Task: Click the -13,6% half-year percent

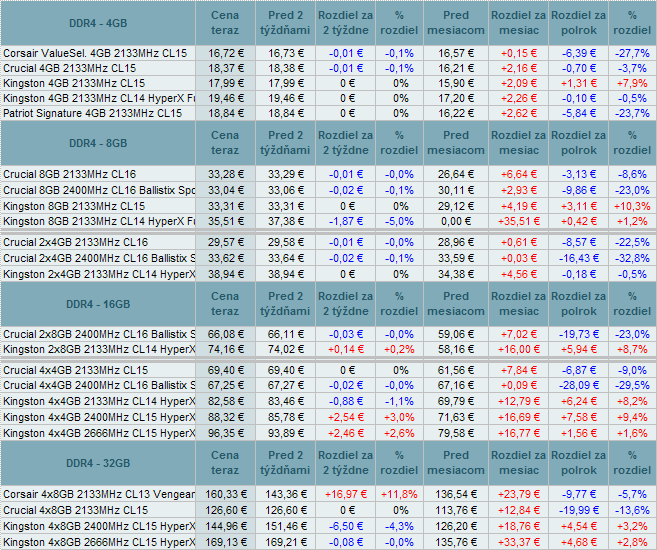Action: click(632, 510)
